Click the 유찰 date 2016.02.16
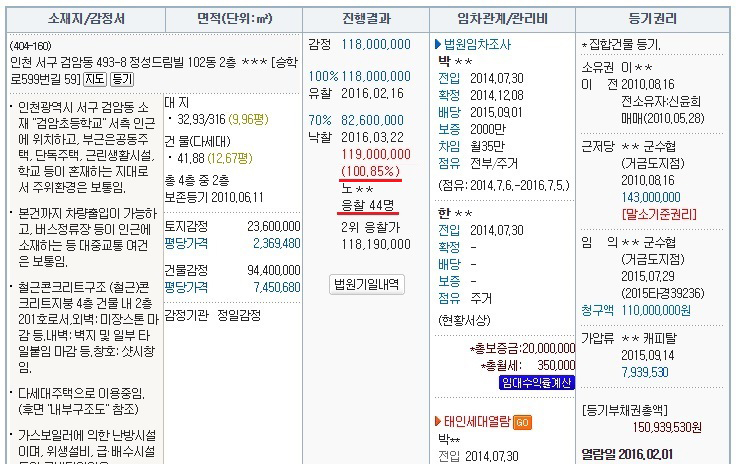The width and height of the screenshot is (738, 464). [372, 93]
